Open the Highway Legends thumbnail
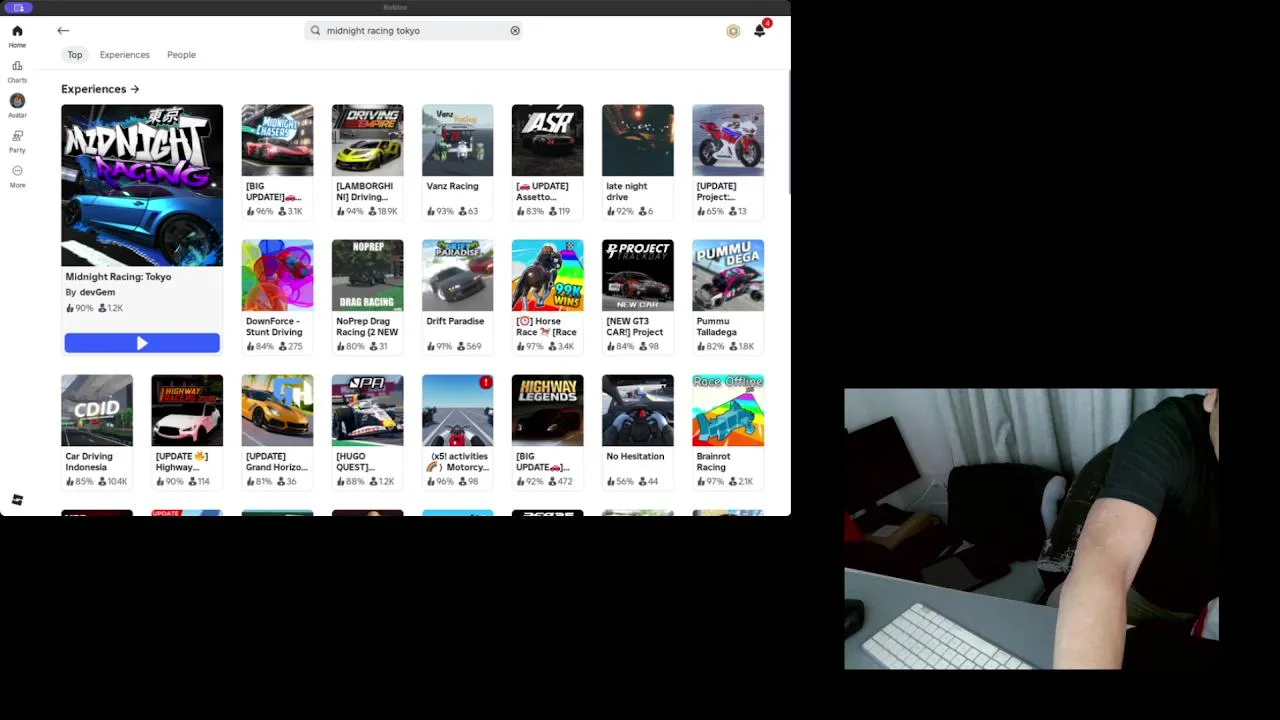Viewport: 1280px width, 720px height. coord(547,410)
